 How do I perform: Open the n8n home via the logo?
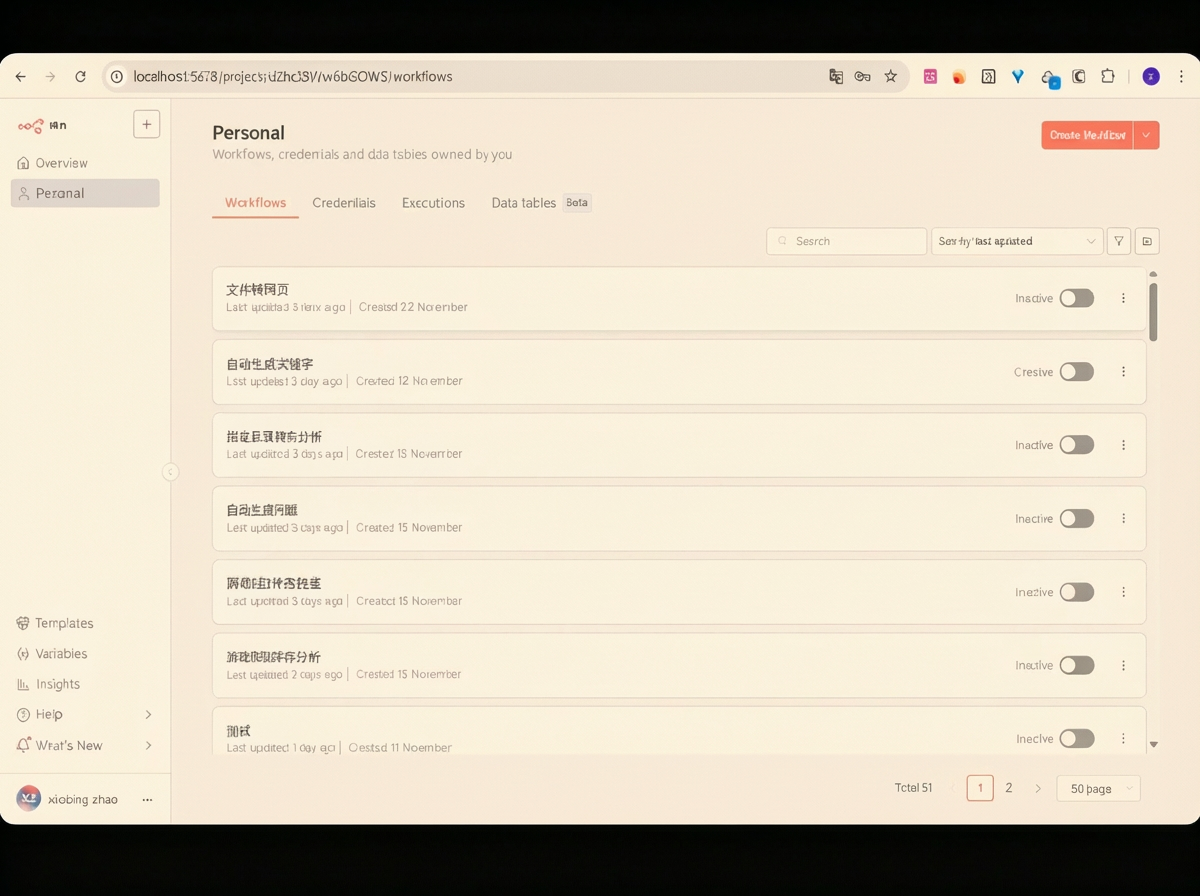click(30, 124)
